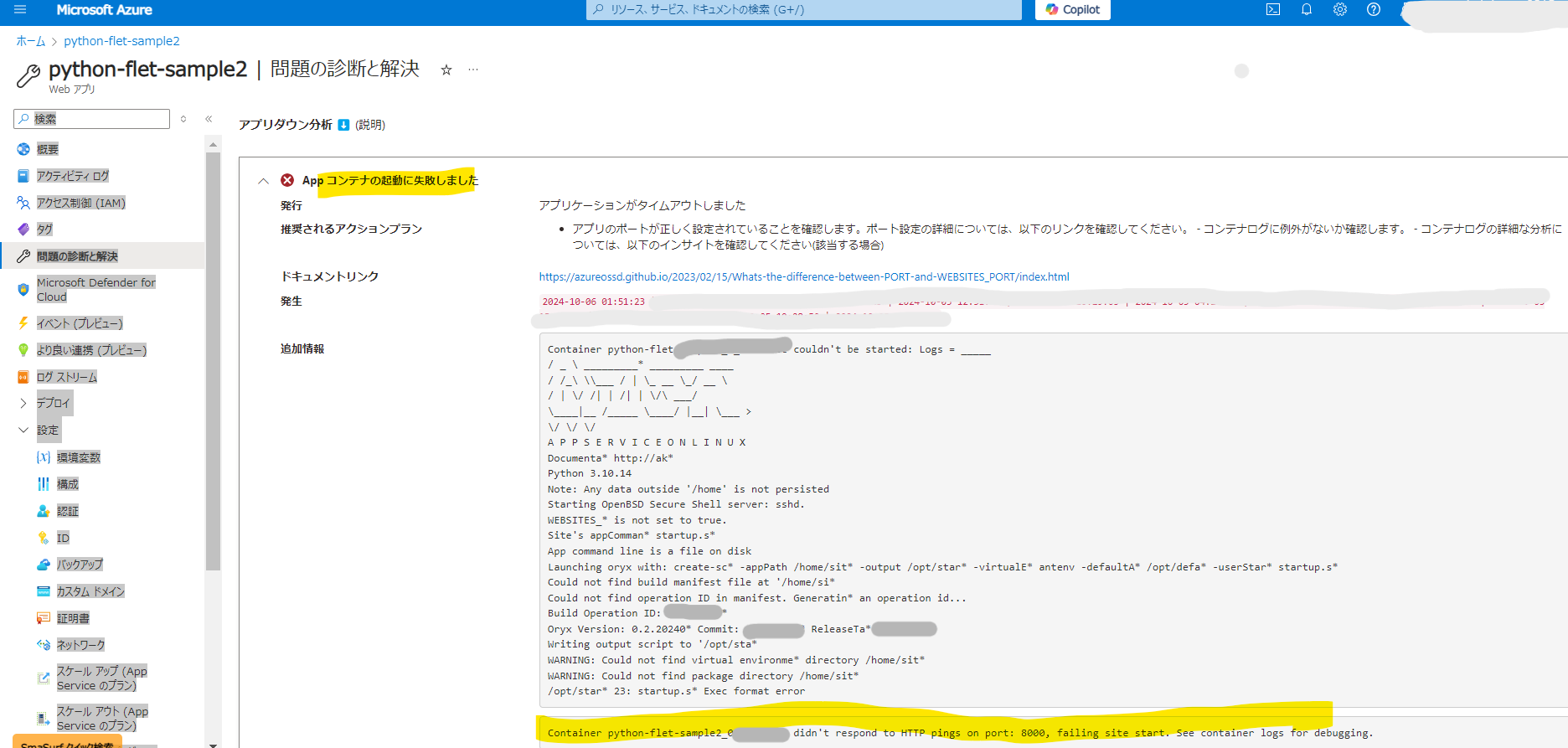Open バックアップ under settings
The image size is (1568, 748).
(x=80, y=565)
